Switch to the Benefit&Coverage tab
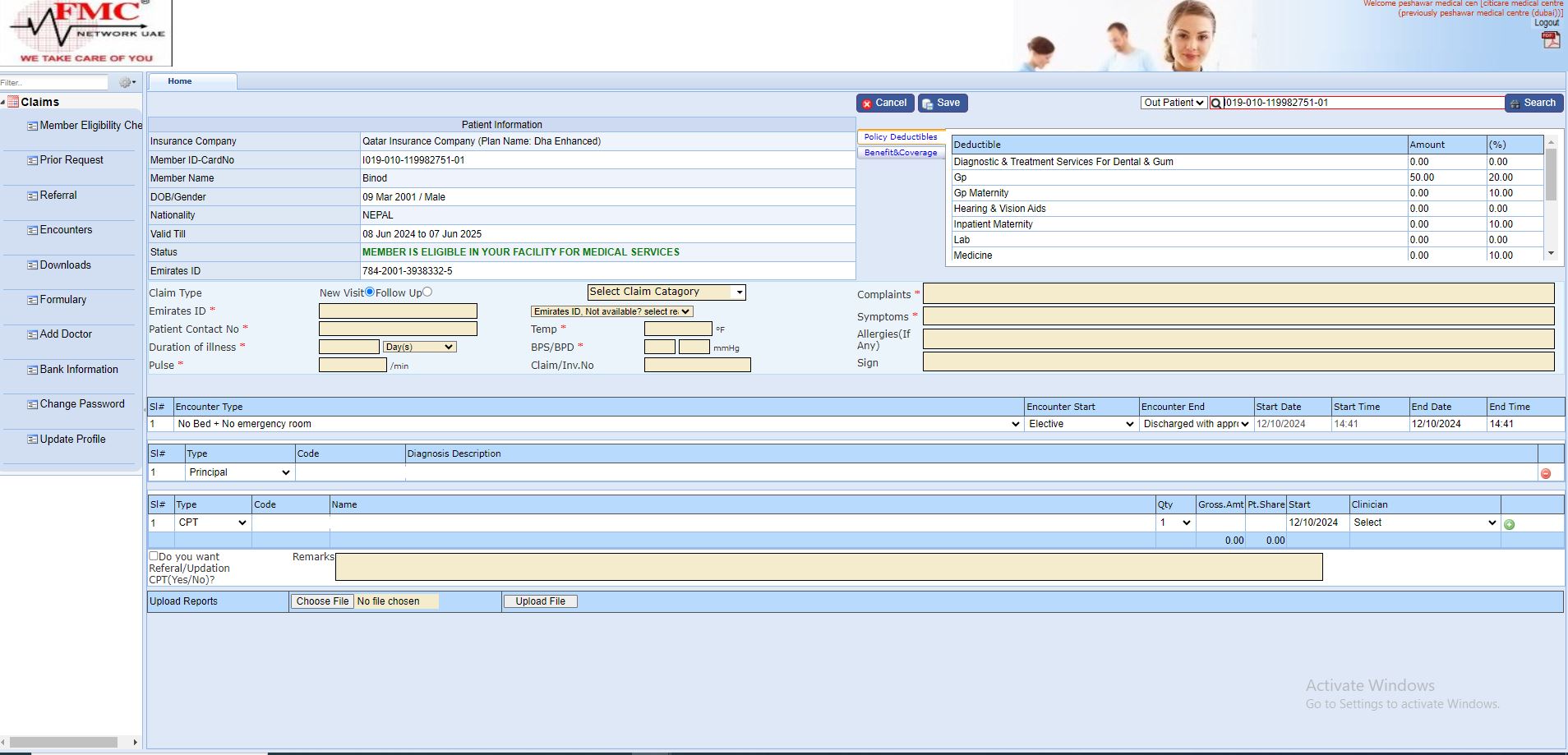This screenshot has width=1568, height=755. click(901, 153)
